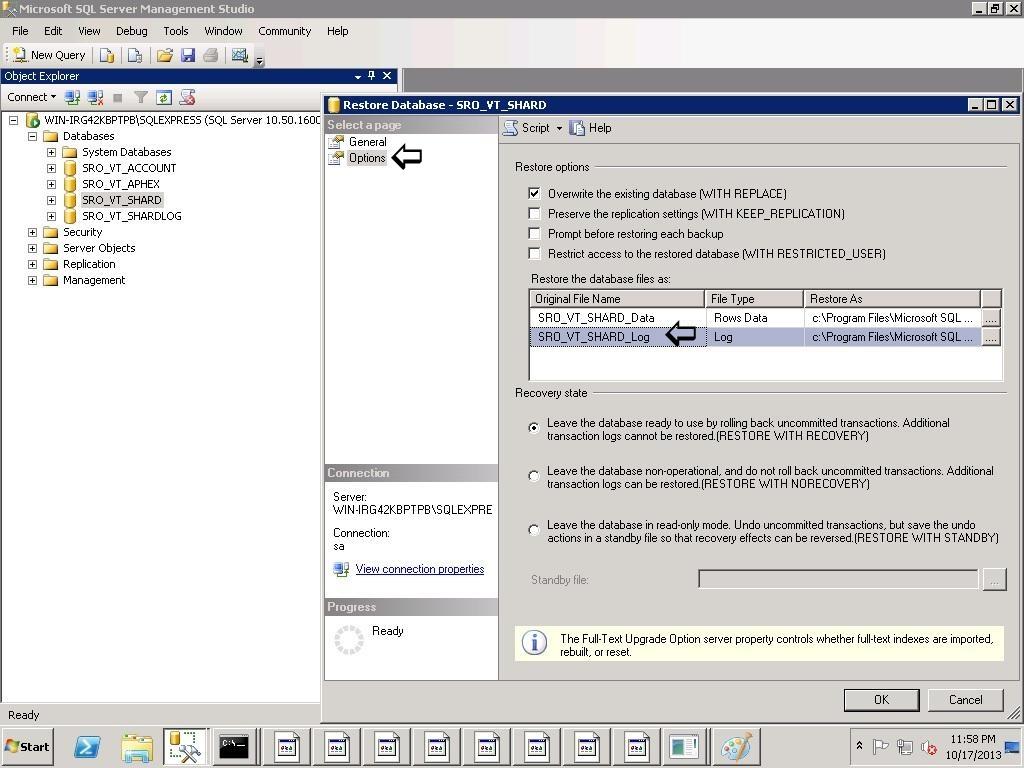Click the Open File folder icon
The height and width of the screenshot is (768, 1024).
[x=165, y=56]
